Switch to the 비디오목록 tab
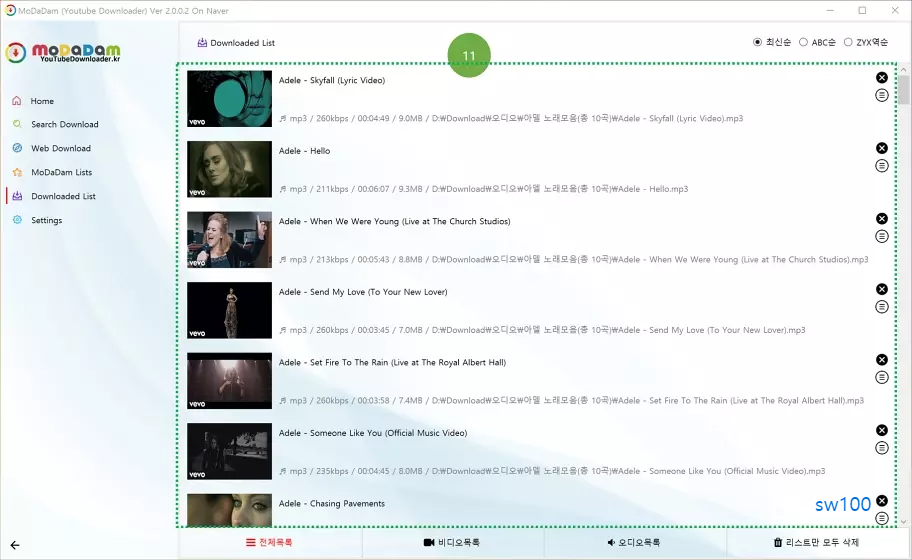The width and height of the screenshot is (912, 560). click(452, 542)
